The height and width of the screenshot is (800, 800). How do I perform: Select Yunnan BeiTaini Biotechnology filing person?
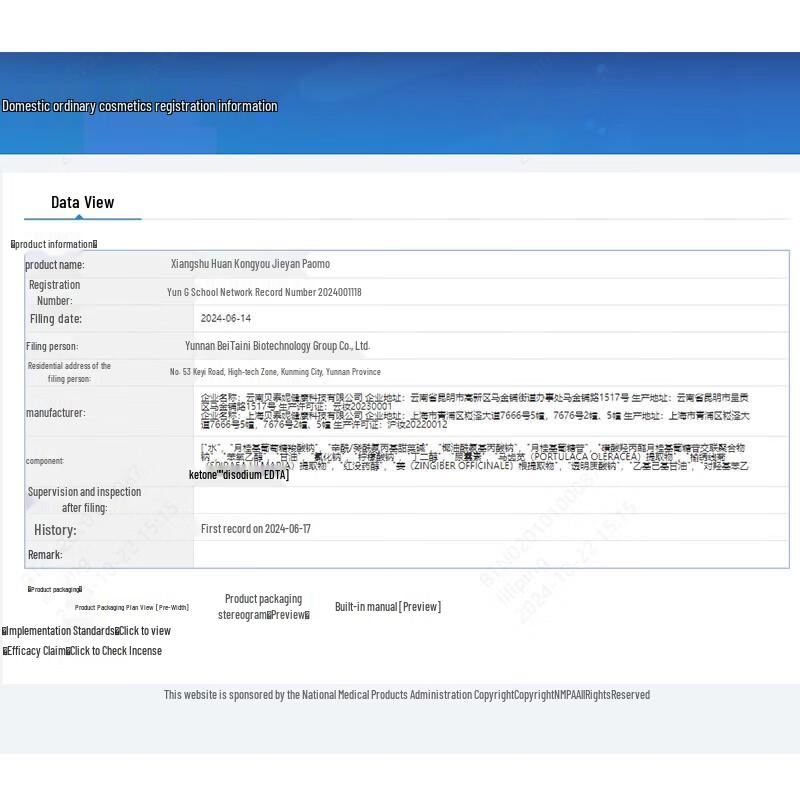click(277, 346)
